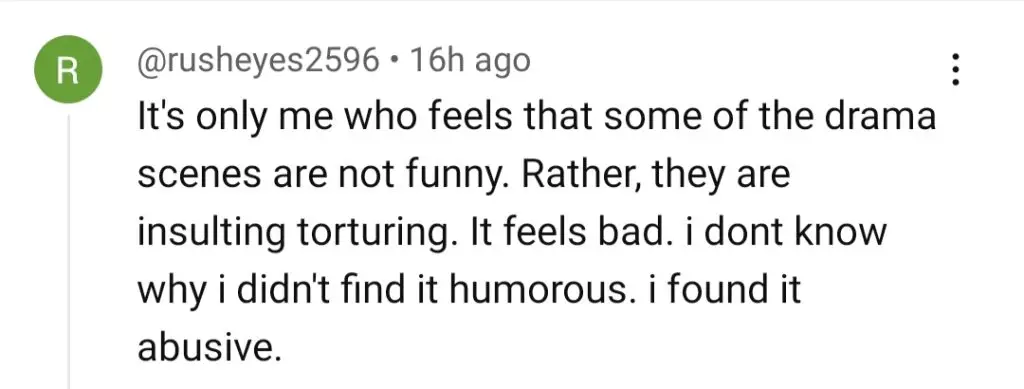Click the sentence "It feels bad."
The height and width of the screenshot is (389, 1024).
click(562, 232)
